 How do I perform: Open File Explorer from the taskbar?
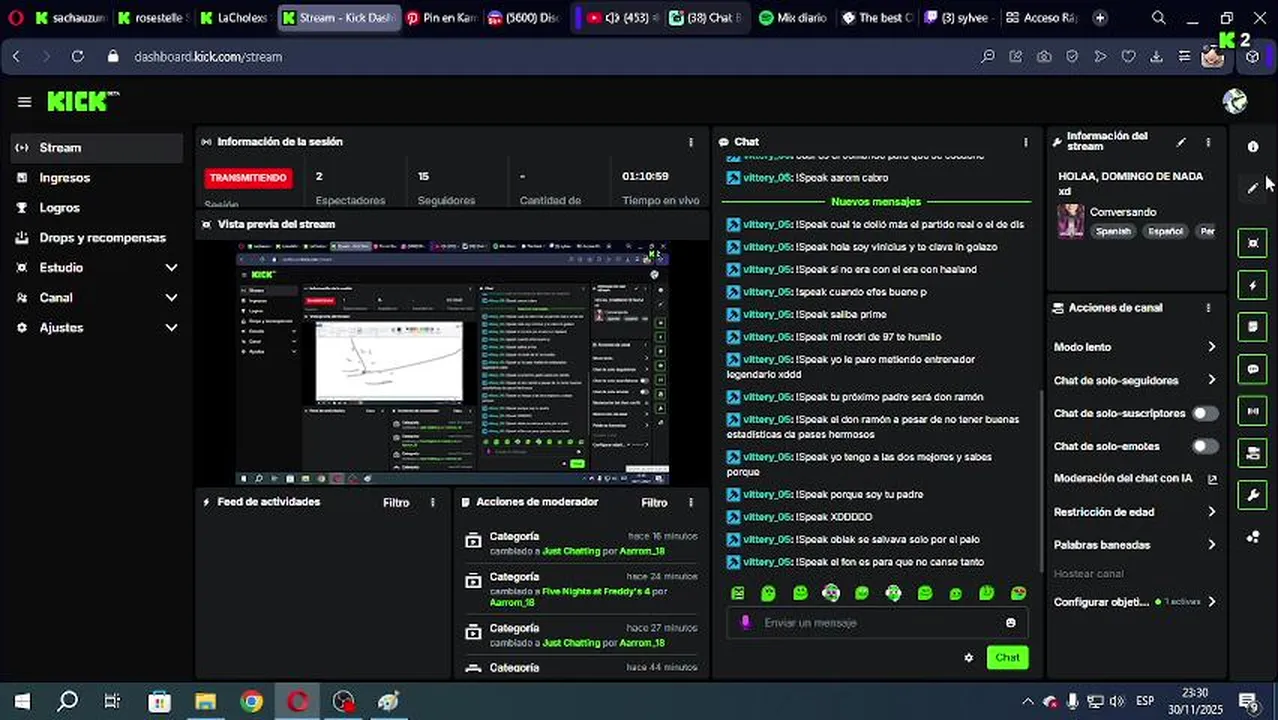206,702
